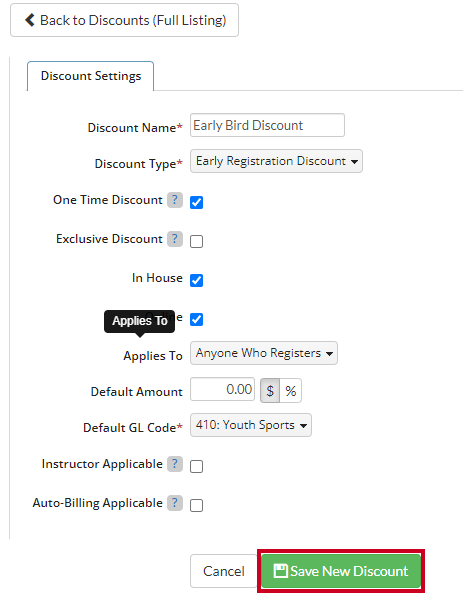Toggle the checkbox beside the Applies To tooltip

click(x=197, y=319)
